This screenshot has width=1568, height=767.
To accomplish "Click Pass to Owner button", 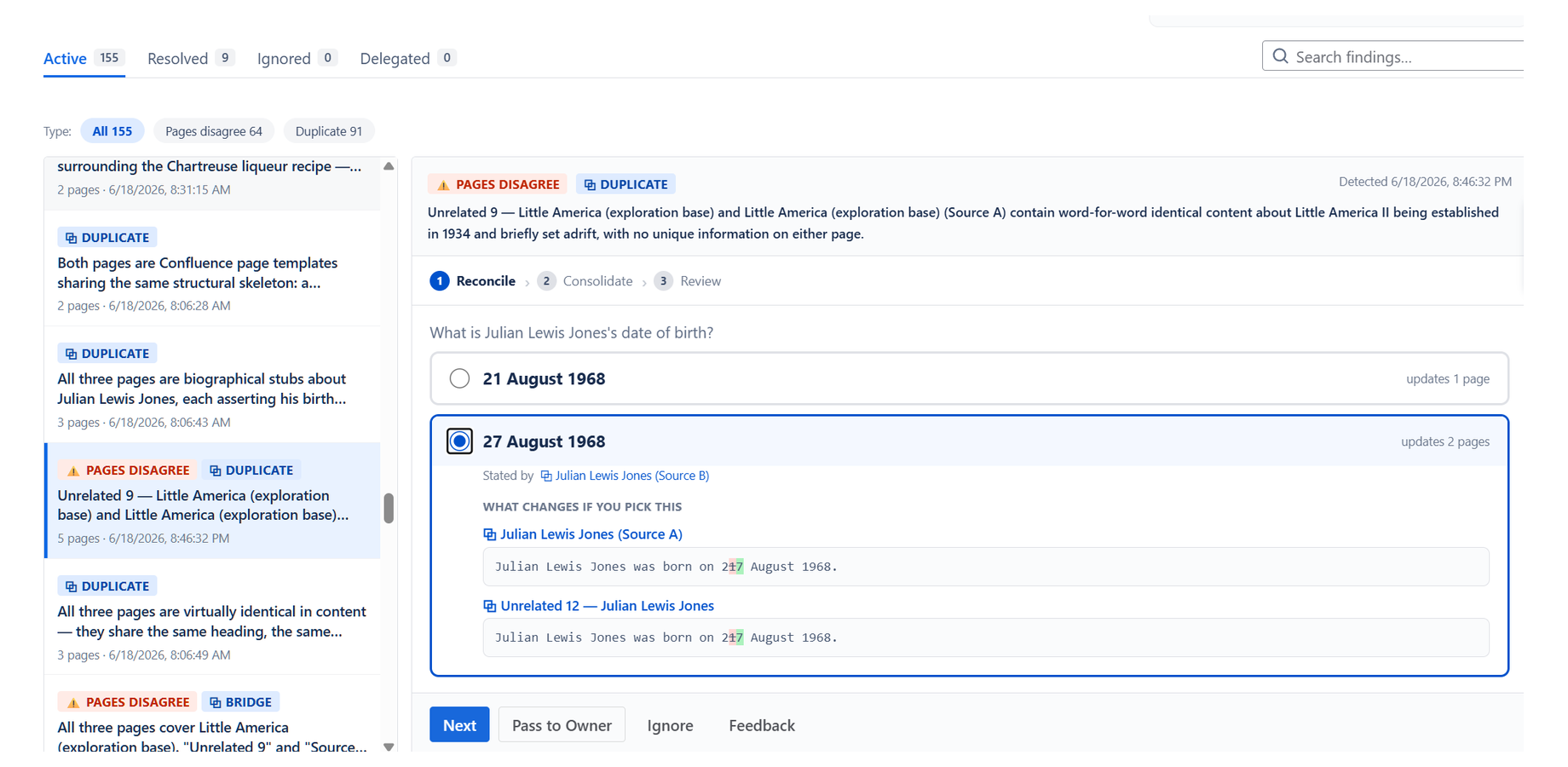I will pos(562,725).
